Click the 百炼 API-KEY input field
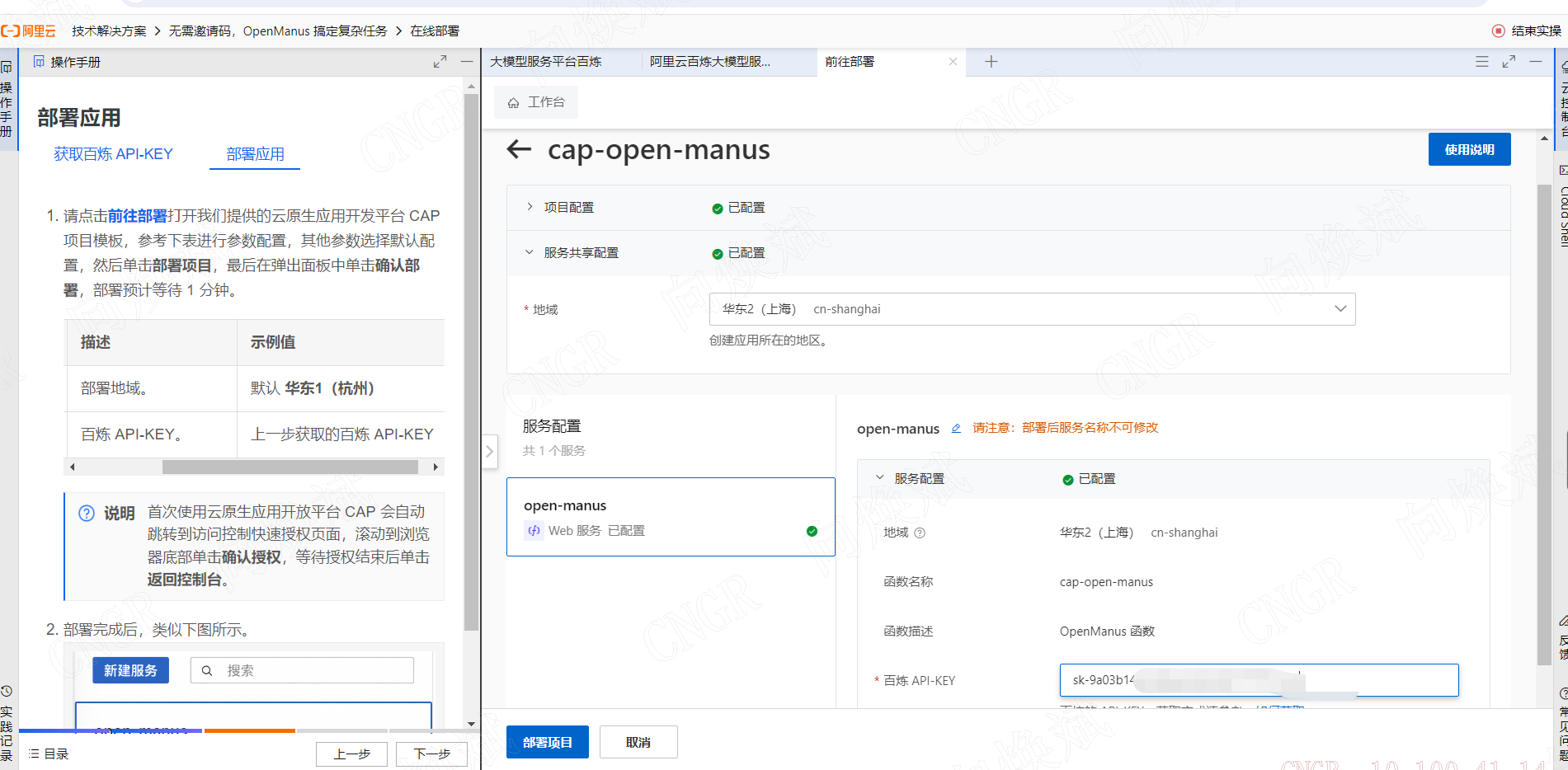This screenshot has height=770, width=1568. tap(1259, 680)
